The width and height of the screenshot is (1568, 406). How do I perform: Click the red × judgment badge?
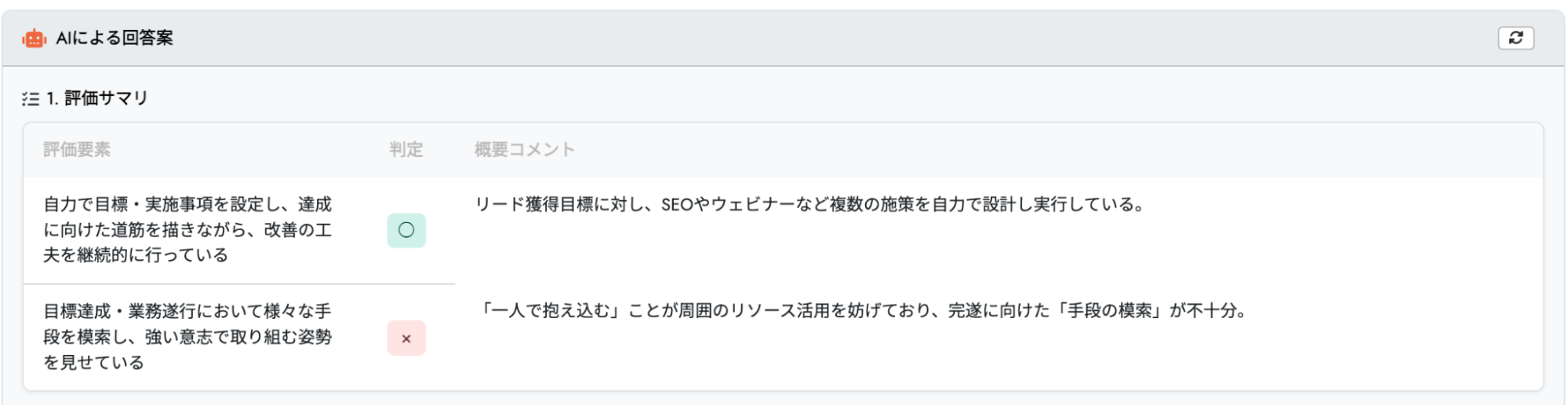click(406, 338)
